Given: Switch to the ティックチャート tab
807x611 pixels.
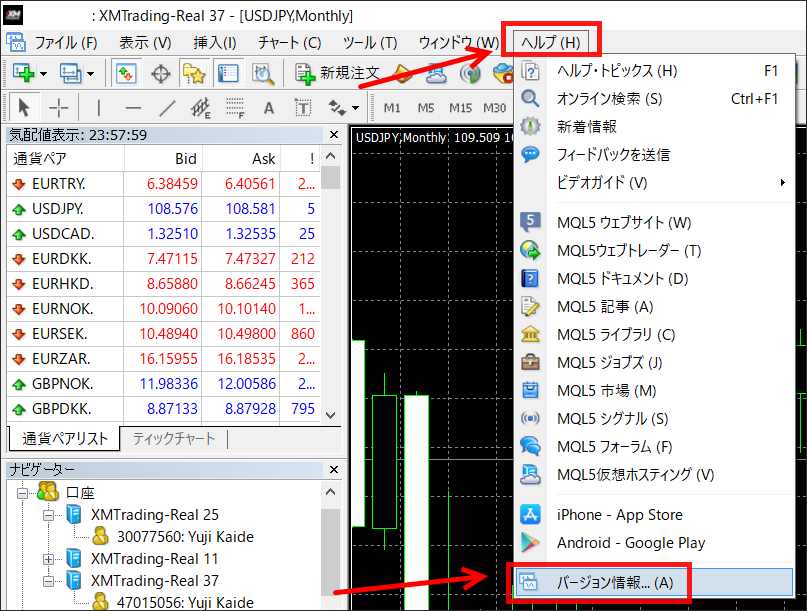Looking at the screenshot, I should pyautogui.click(x=173, y=438).
